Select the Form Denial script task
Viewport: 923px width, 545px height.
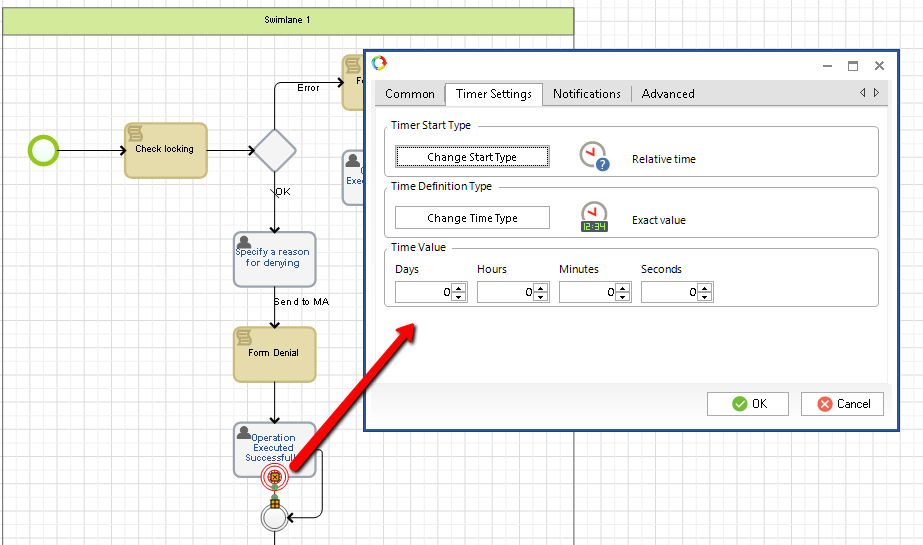tap(273, 353)
